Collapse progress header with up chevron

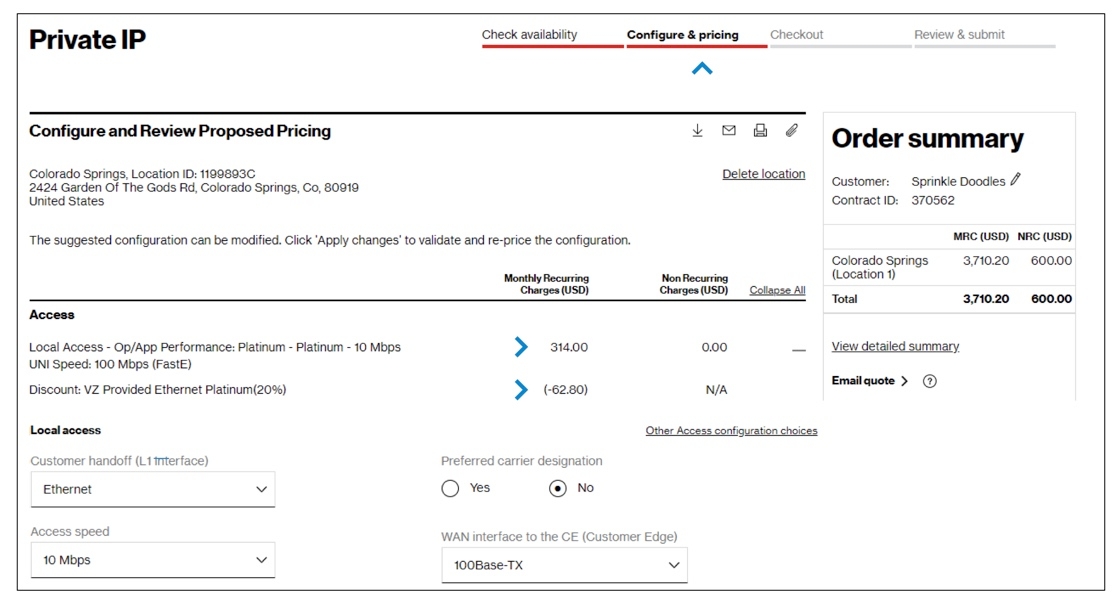pyautogui.click(x=702, y=69)
